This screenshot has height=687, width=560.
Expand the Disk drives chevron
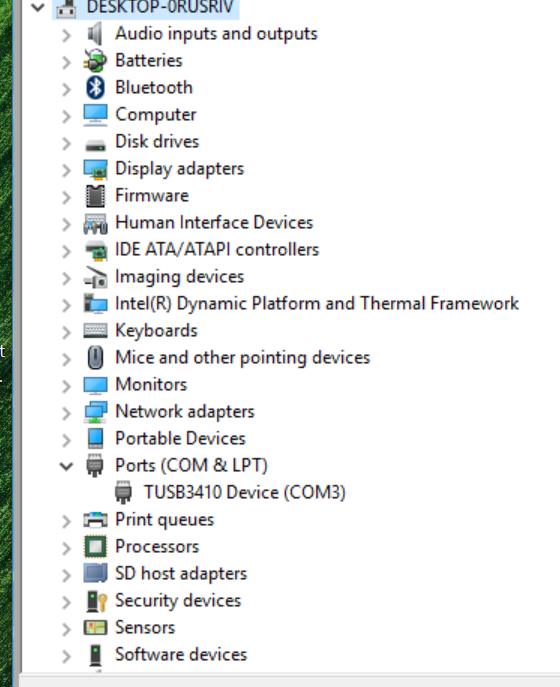point(67,144)
